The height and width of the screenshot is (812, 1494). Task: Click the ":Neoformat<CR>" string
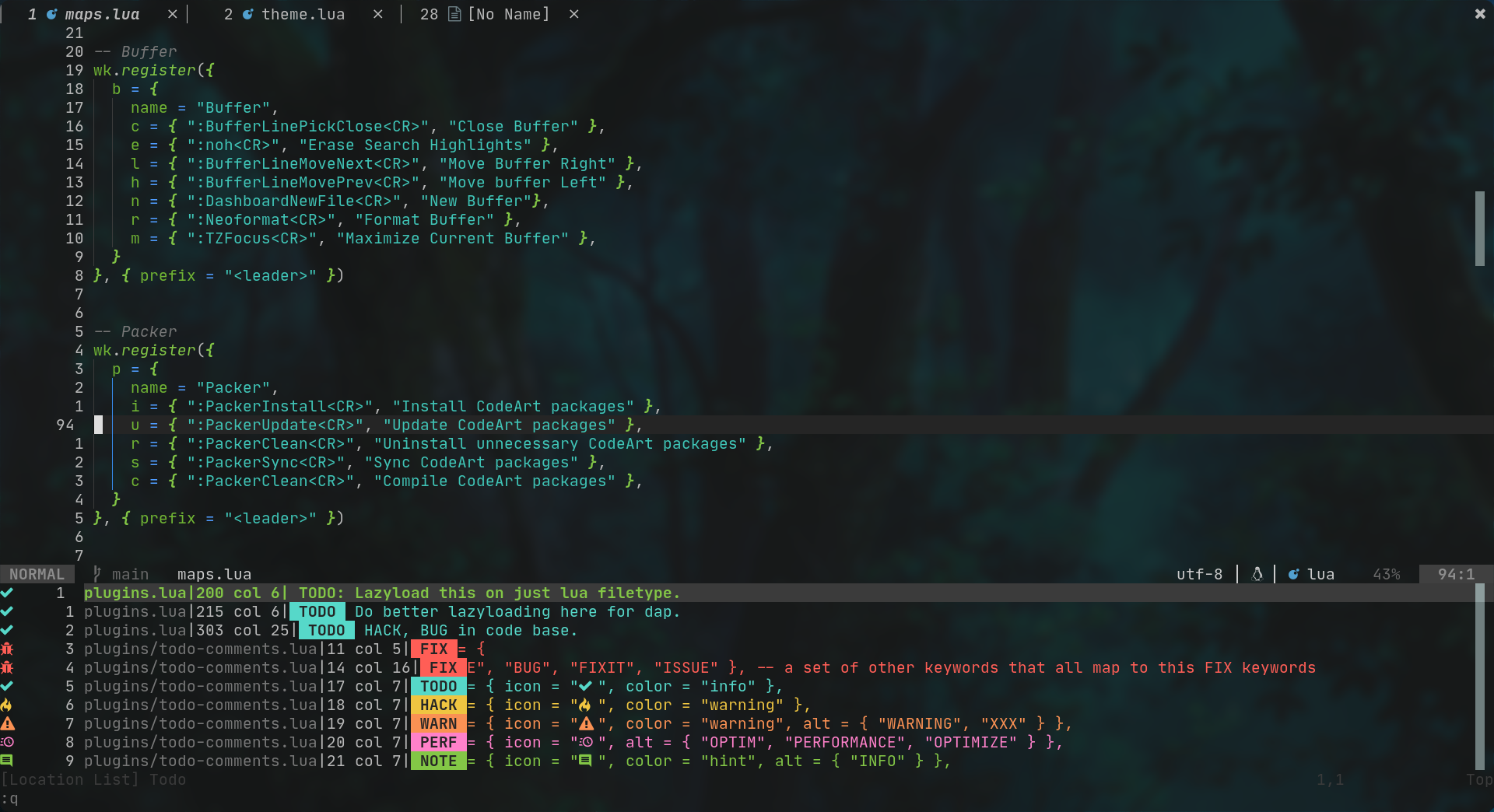point(261,219)
